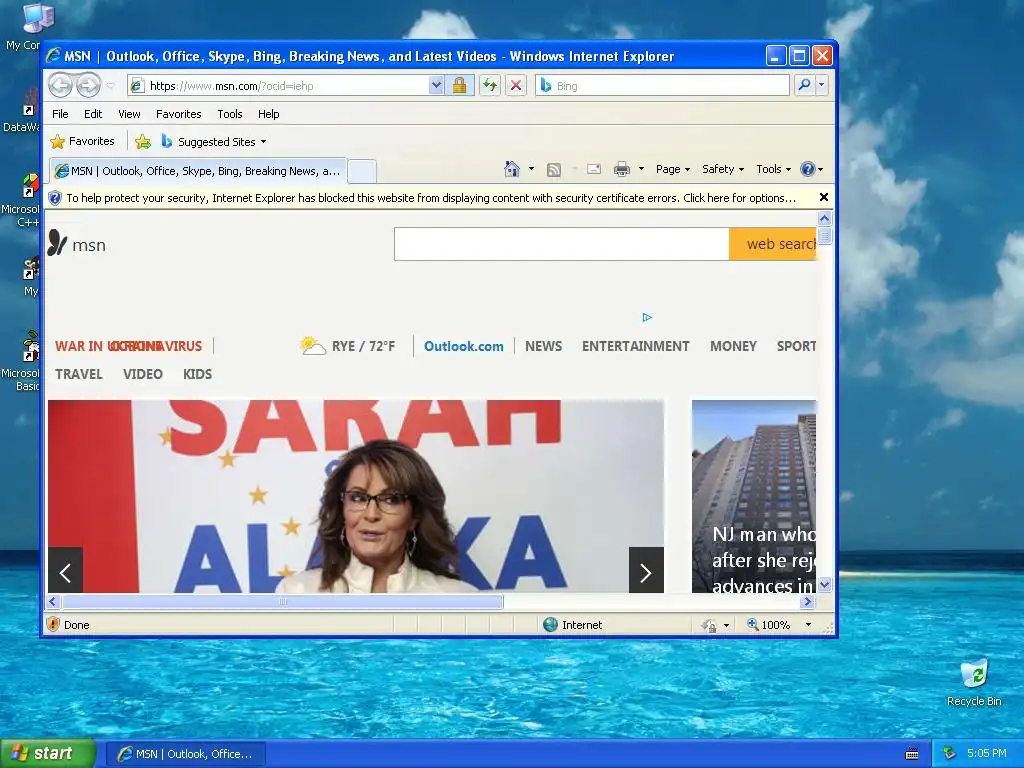The height and width of the screenshot is (768, 1024).
Task: Click the Refresh page icon
Action: pos(490,86)
